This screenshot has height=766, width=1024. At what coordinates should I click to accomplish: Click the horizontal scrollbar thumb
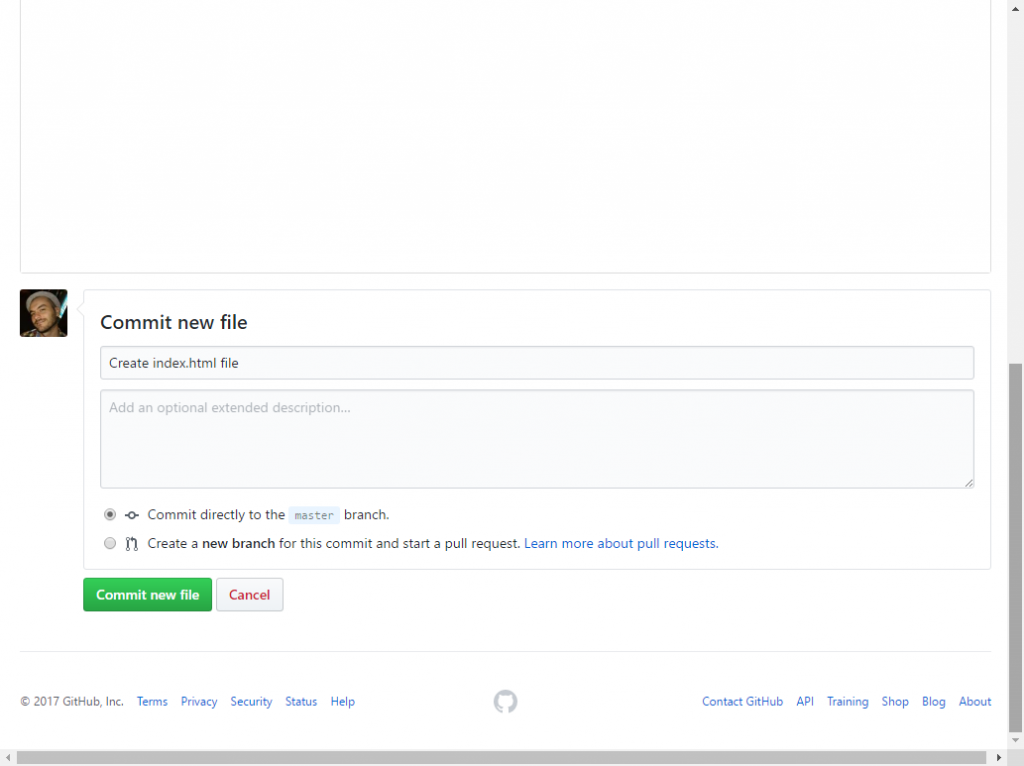(502, 758)
